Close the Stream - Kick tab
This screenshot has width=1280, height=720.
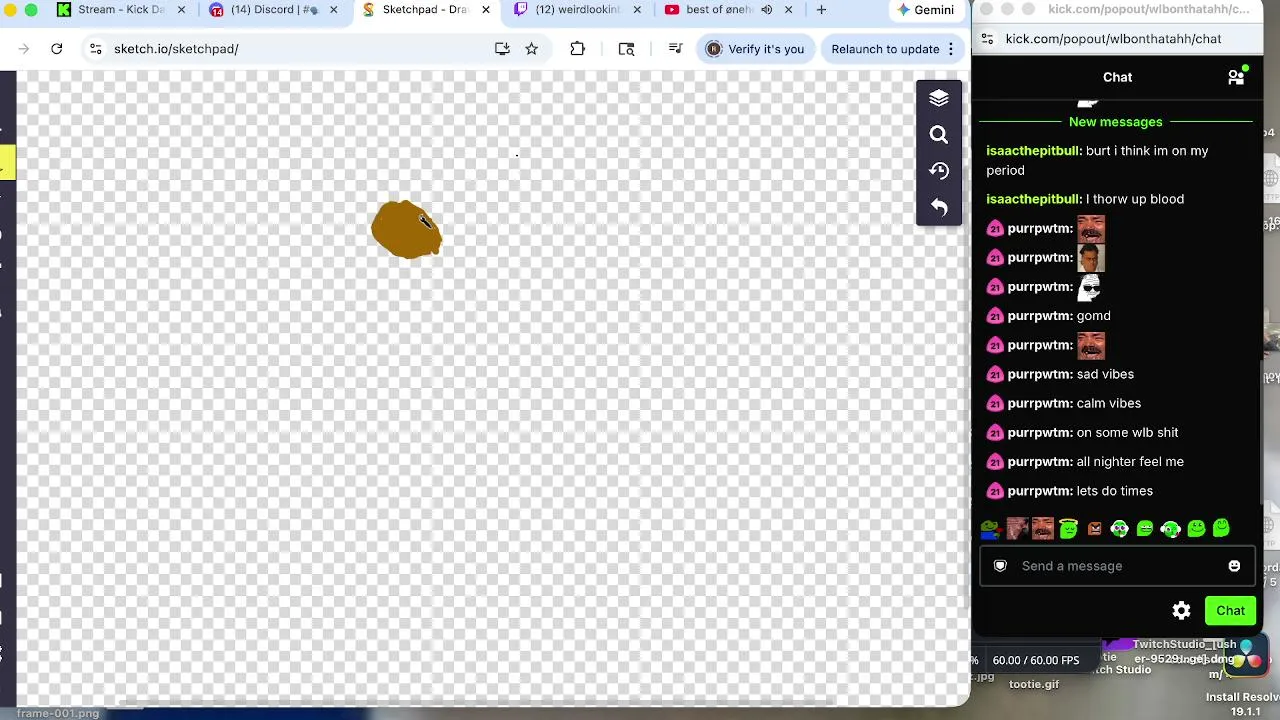click(x=181, y=10)
